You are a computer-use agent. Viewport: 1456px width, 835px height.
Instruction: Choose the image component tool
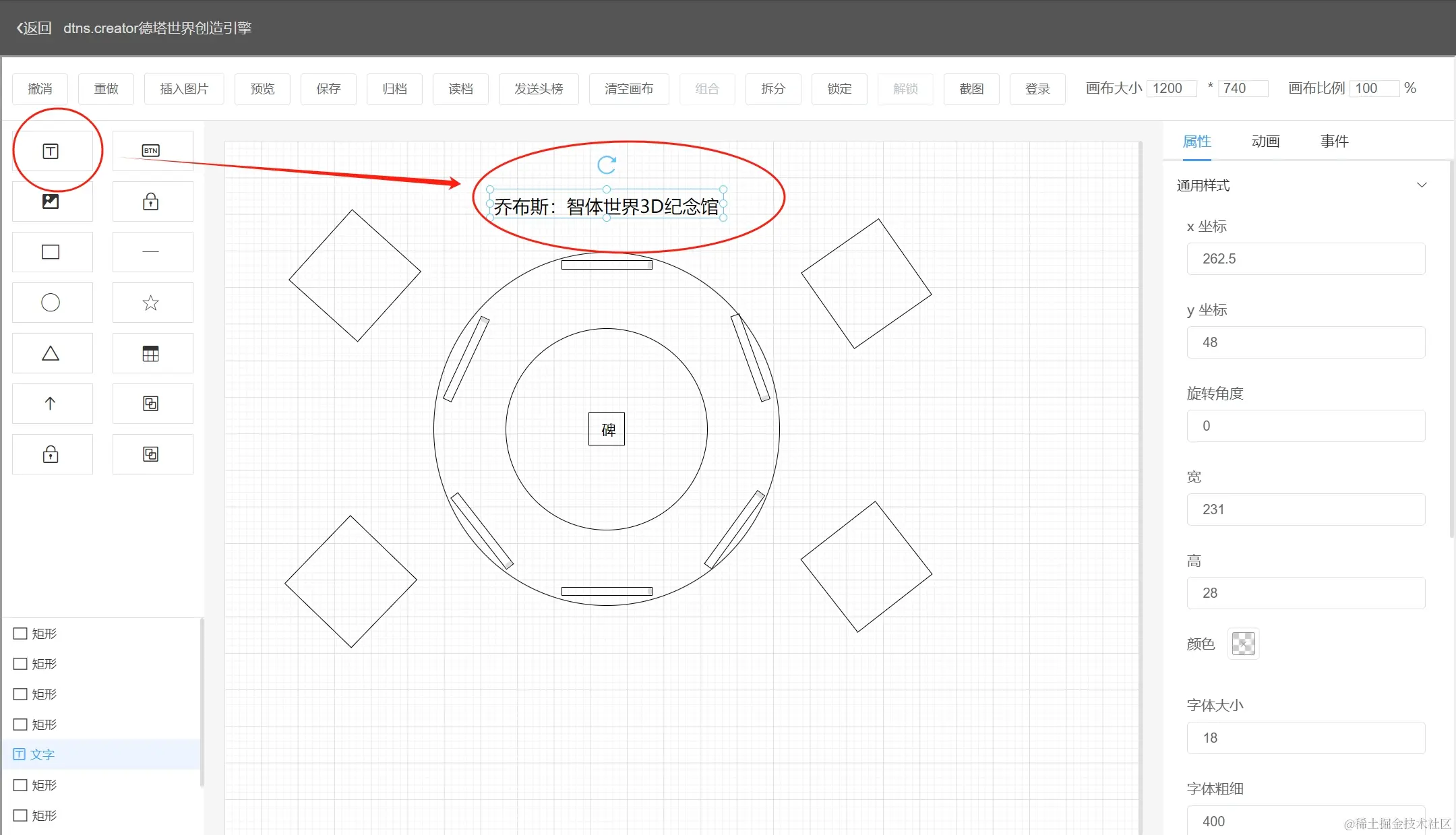(x=51, y=202)
